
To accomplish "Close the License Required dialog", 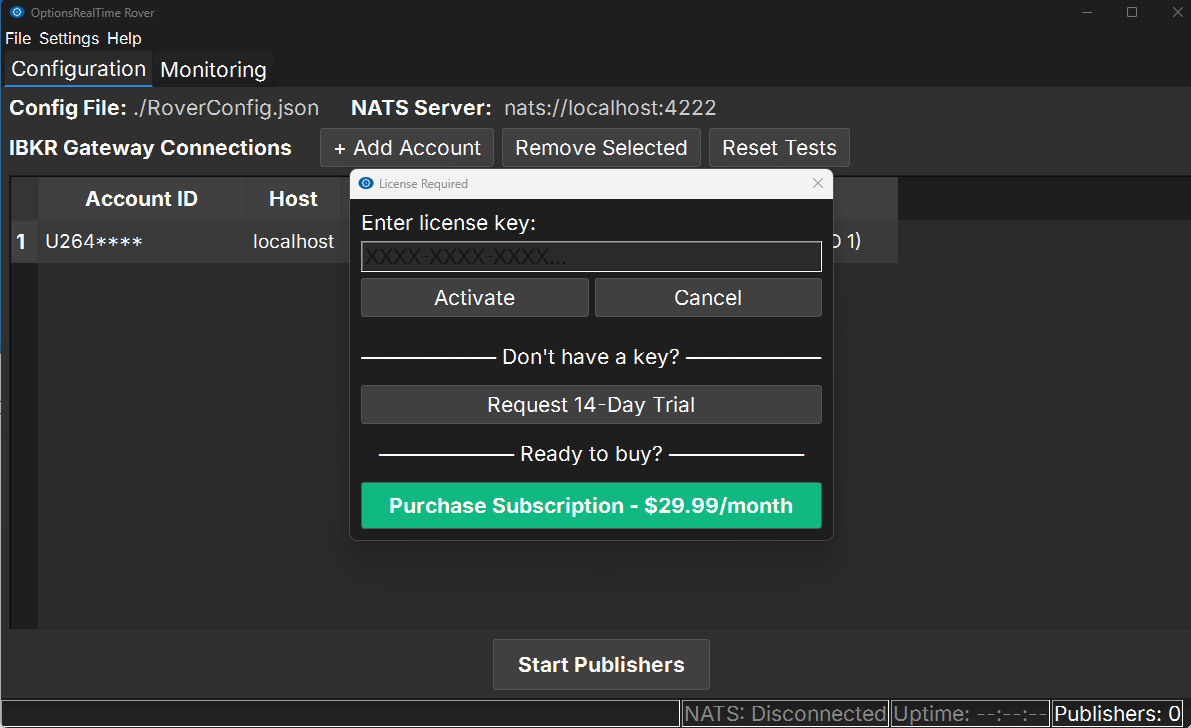I will click(x=818, y=184).
